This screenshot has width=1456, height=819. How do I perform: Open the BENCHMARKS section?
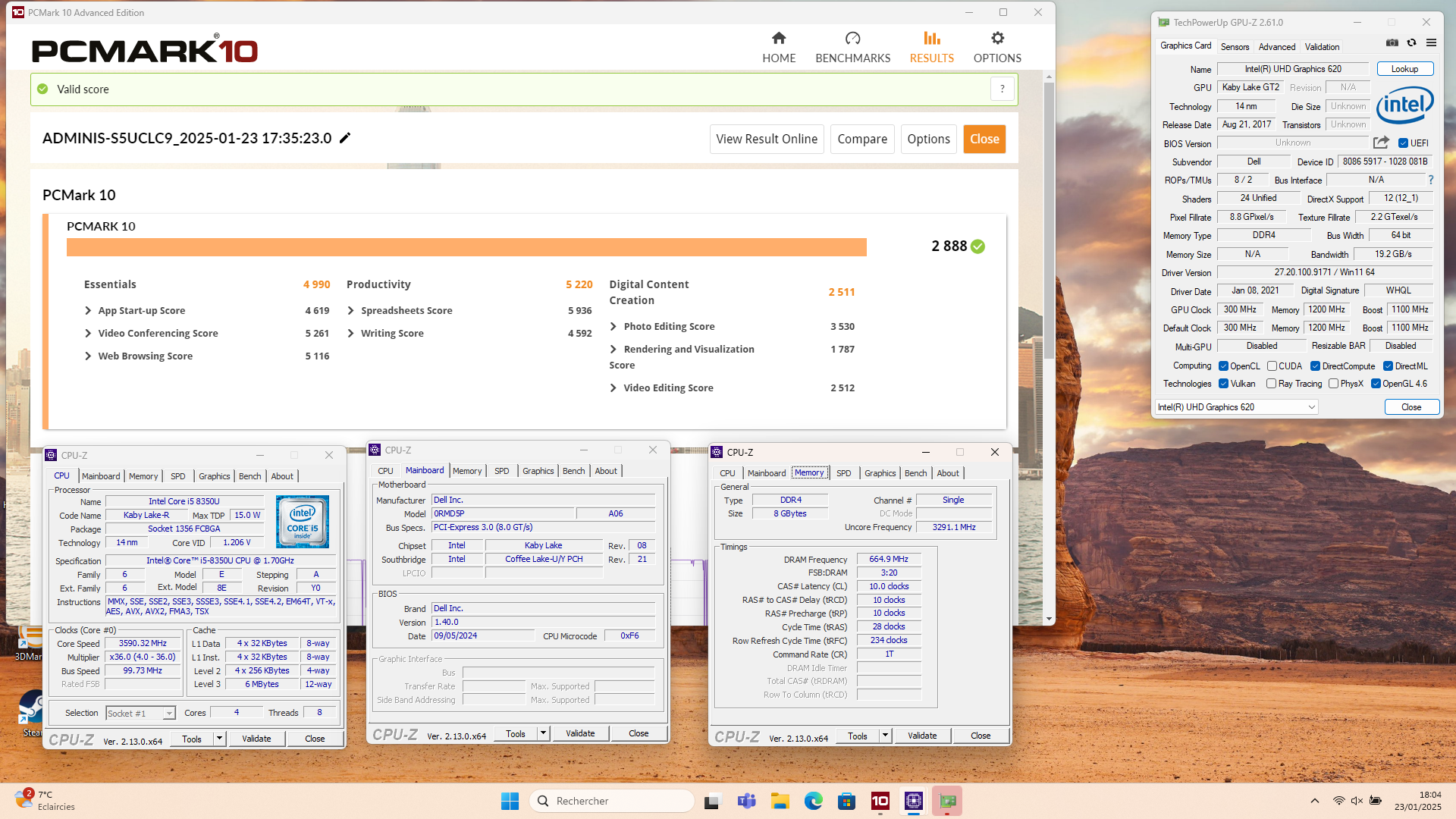[852, 47]
